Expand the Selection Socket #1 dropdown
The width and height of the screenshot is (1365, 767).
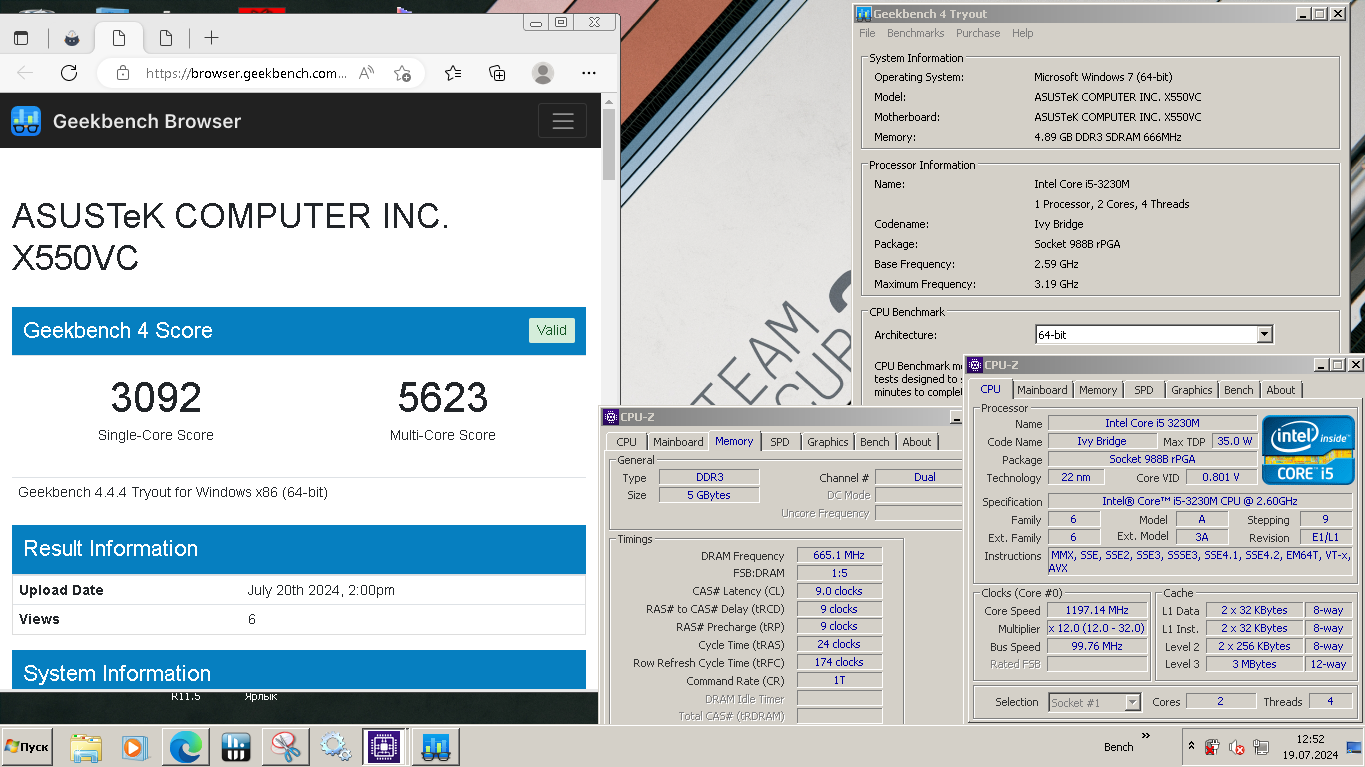click(1132, 702)
